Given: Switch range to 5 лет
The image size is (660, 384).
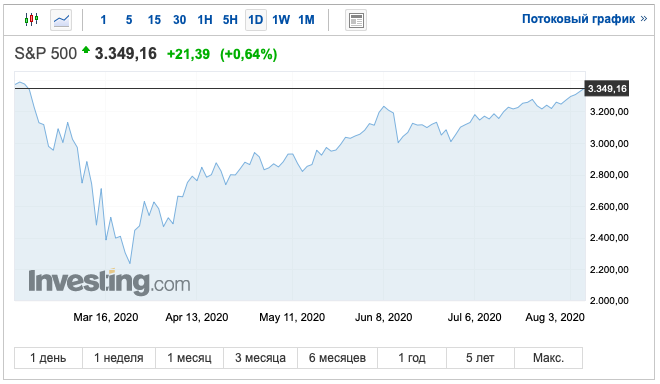Looking at the screenshot, I should click(x=480, y=358).
